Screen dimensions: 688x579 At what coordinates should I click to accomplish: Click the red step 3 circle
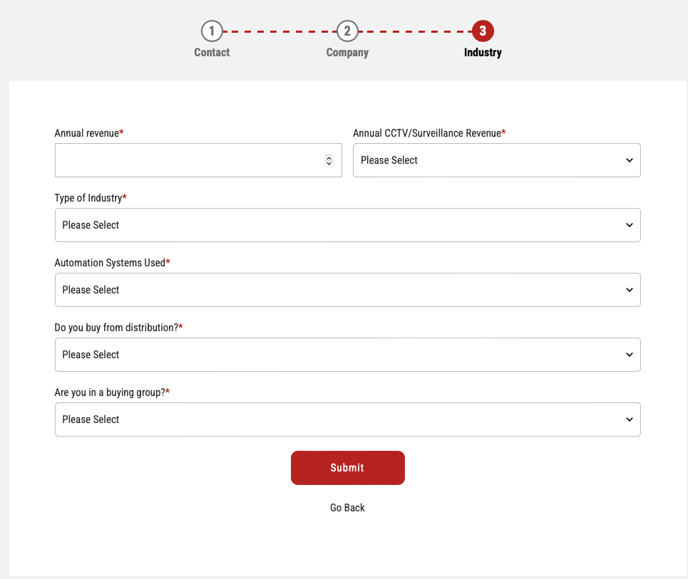tap(482, 31)
